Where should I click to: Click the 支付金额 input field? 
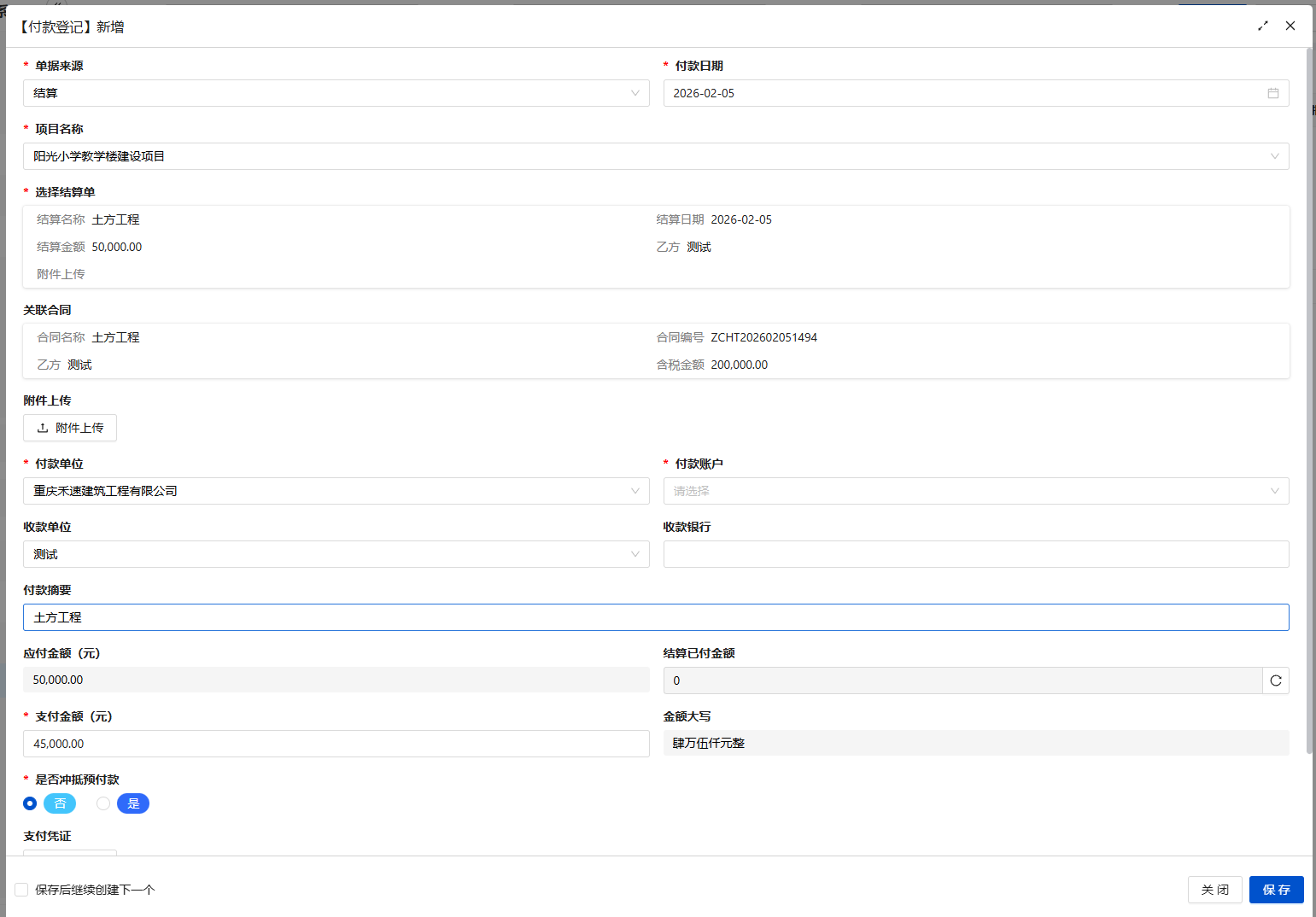(x=336, y=744)
